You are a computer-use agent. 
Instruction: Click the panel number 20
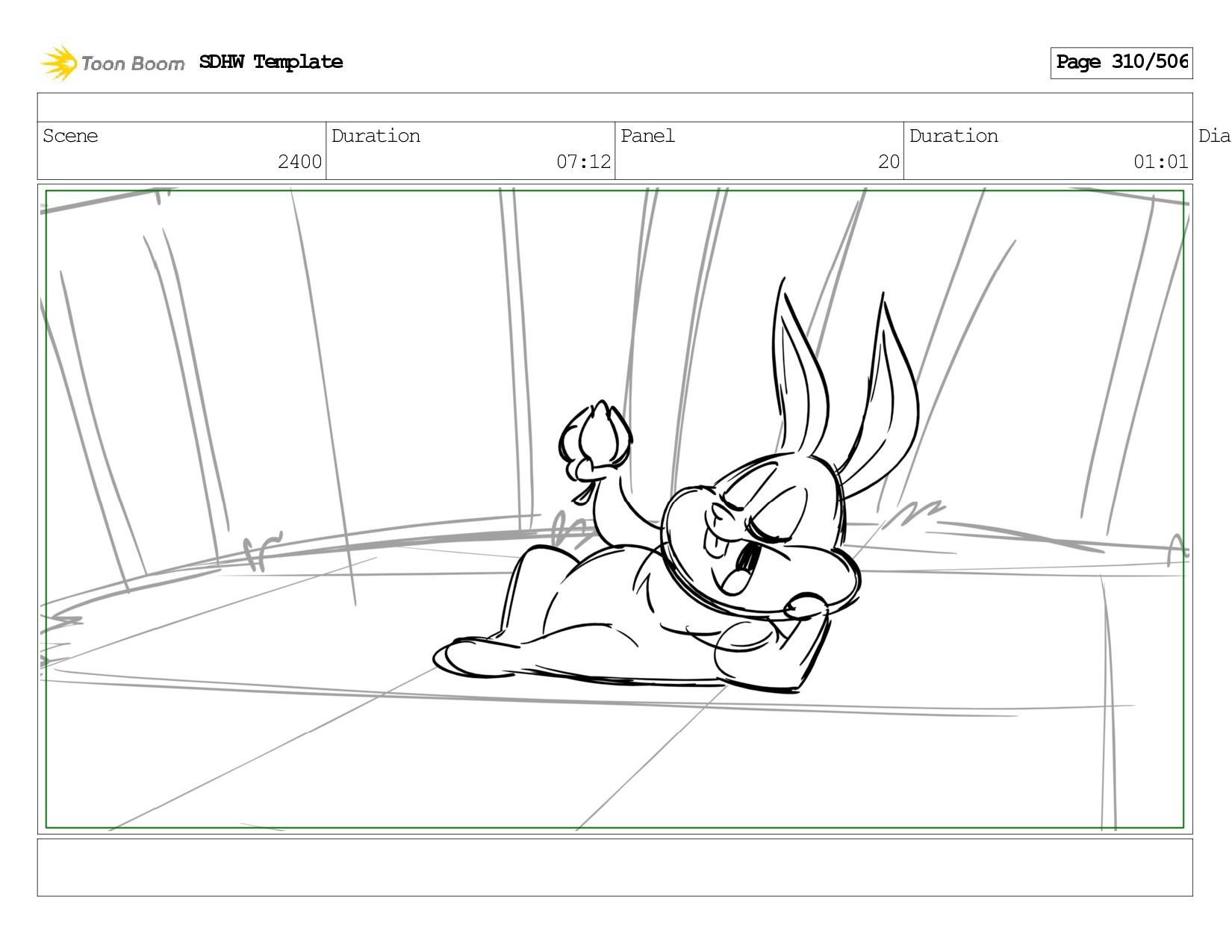(889, 162)
